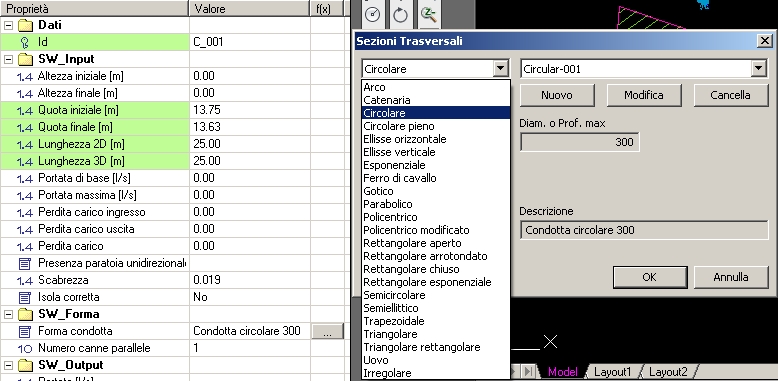Click the last-tab scroll arrow near Model

click(x=528, y=372)
